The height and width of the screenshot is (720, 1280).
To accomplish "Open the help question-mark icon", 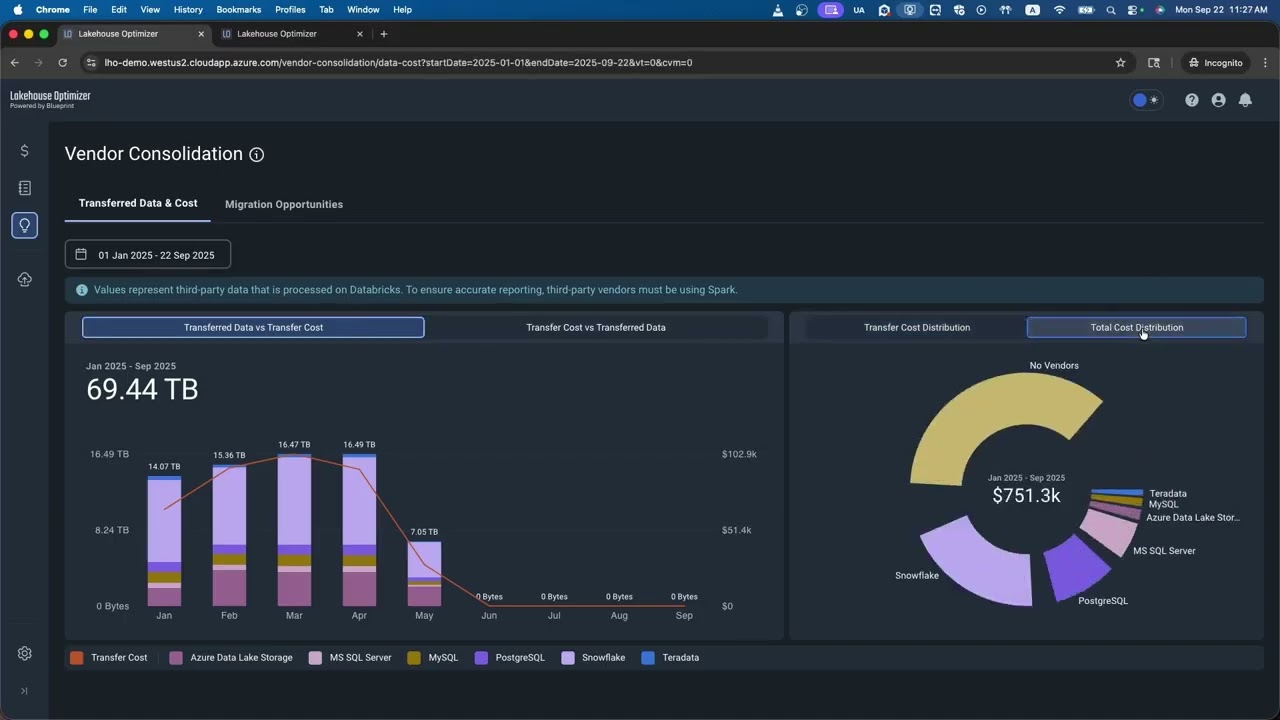I will (x=1192, y=100).
